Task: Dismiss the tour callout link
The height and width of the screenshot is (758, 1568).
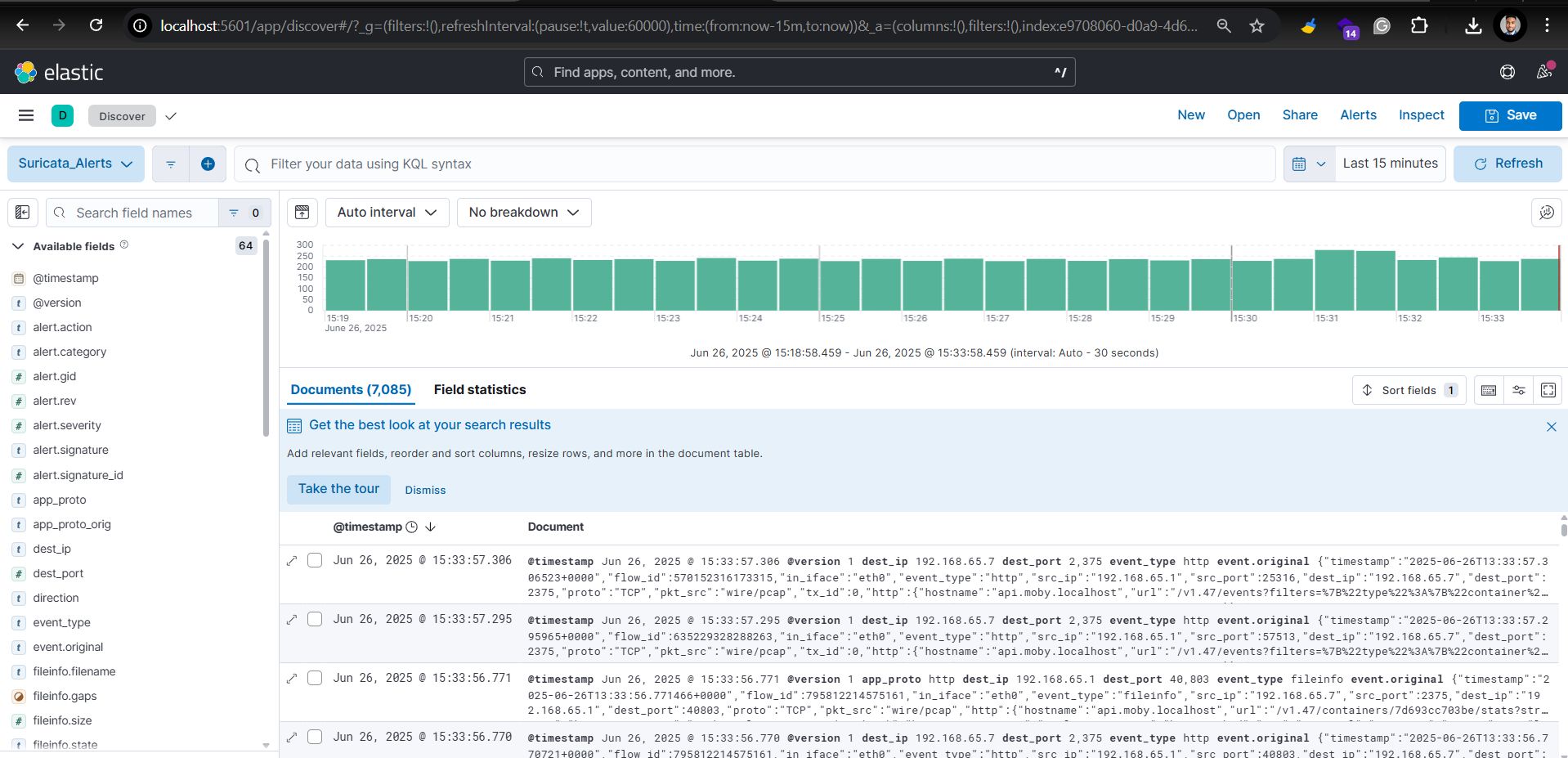Action: pos(425,491)
